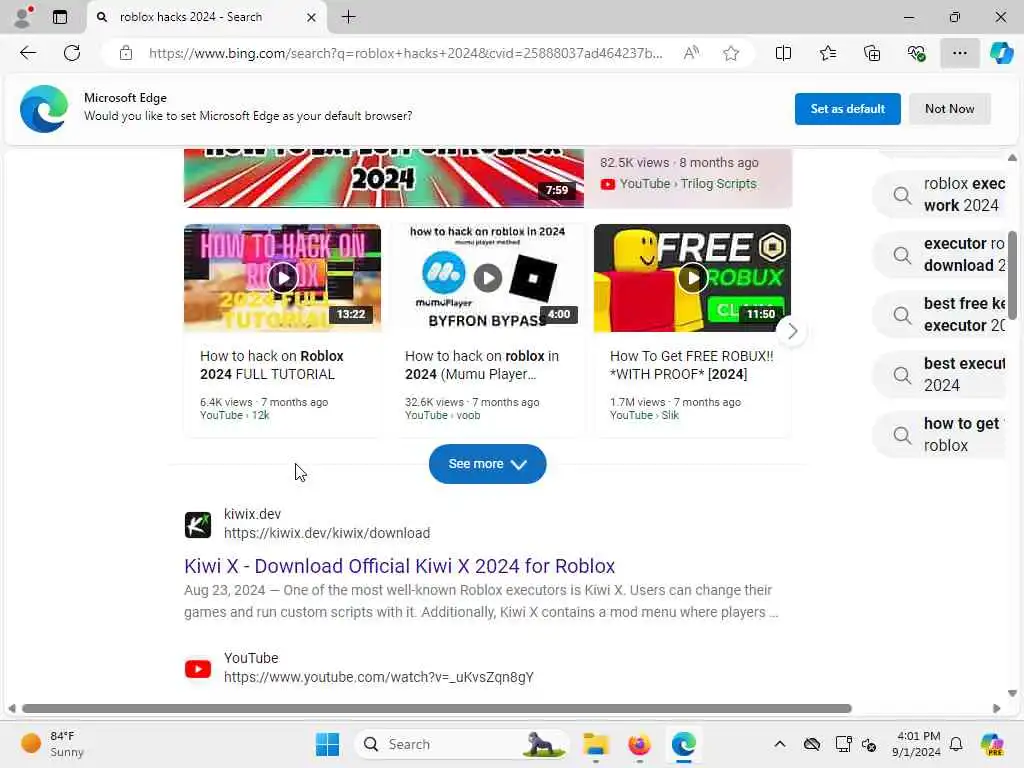This screenshot has height=768, width=1024.
Task: Click the vertical scrollbar thumb
Action: click(x=1012, y=276)
